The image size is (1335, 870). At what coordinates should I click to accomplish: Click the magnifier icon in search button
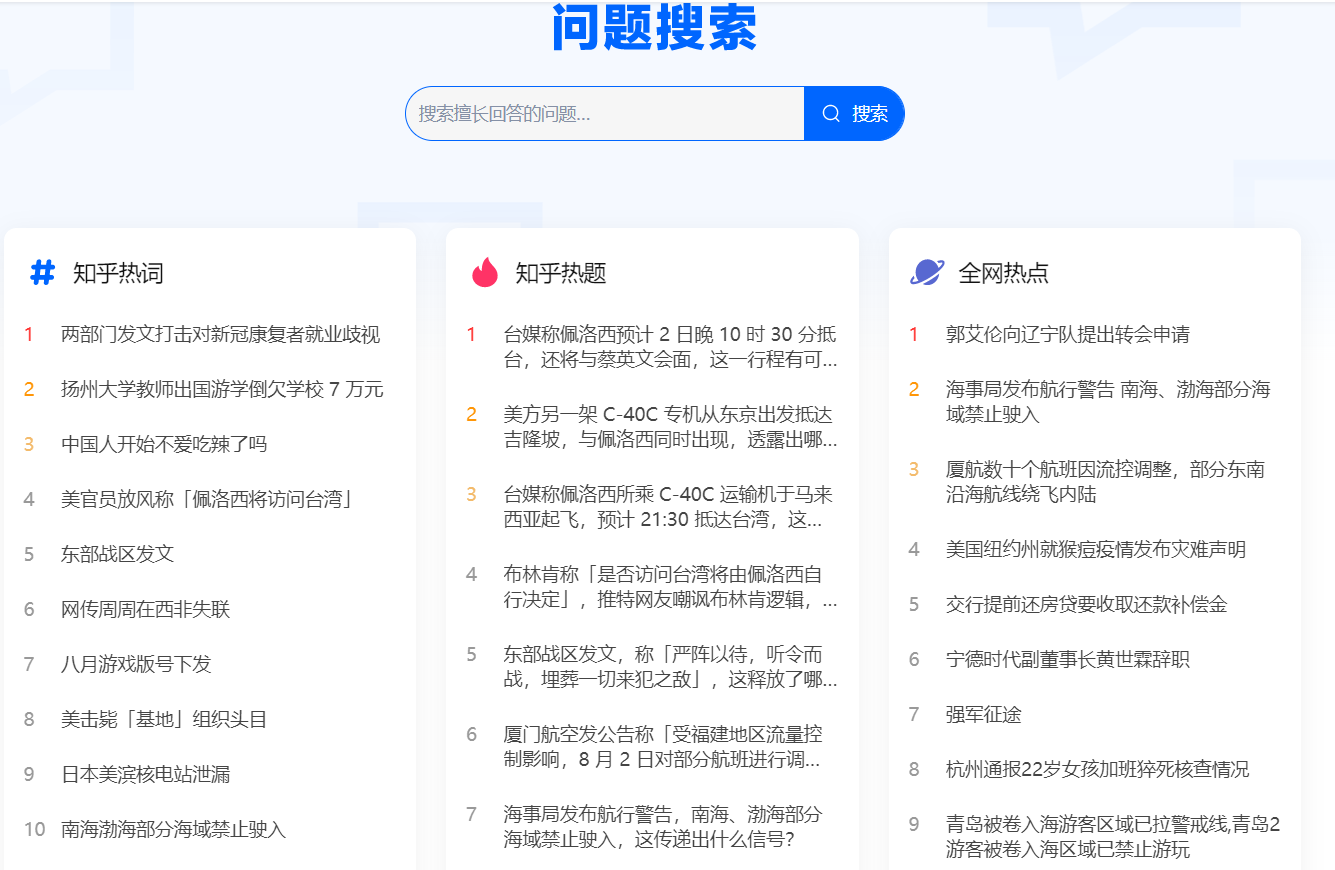831,114
